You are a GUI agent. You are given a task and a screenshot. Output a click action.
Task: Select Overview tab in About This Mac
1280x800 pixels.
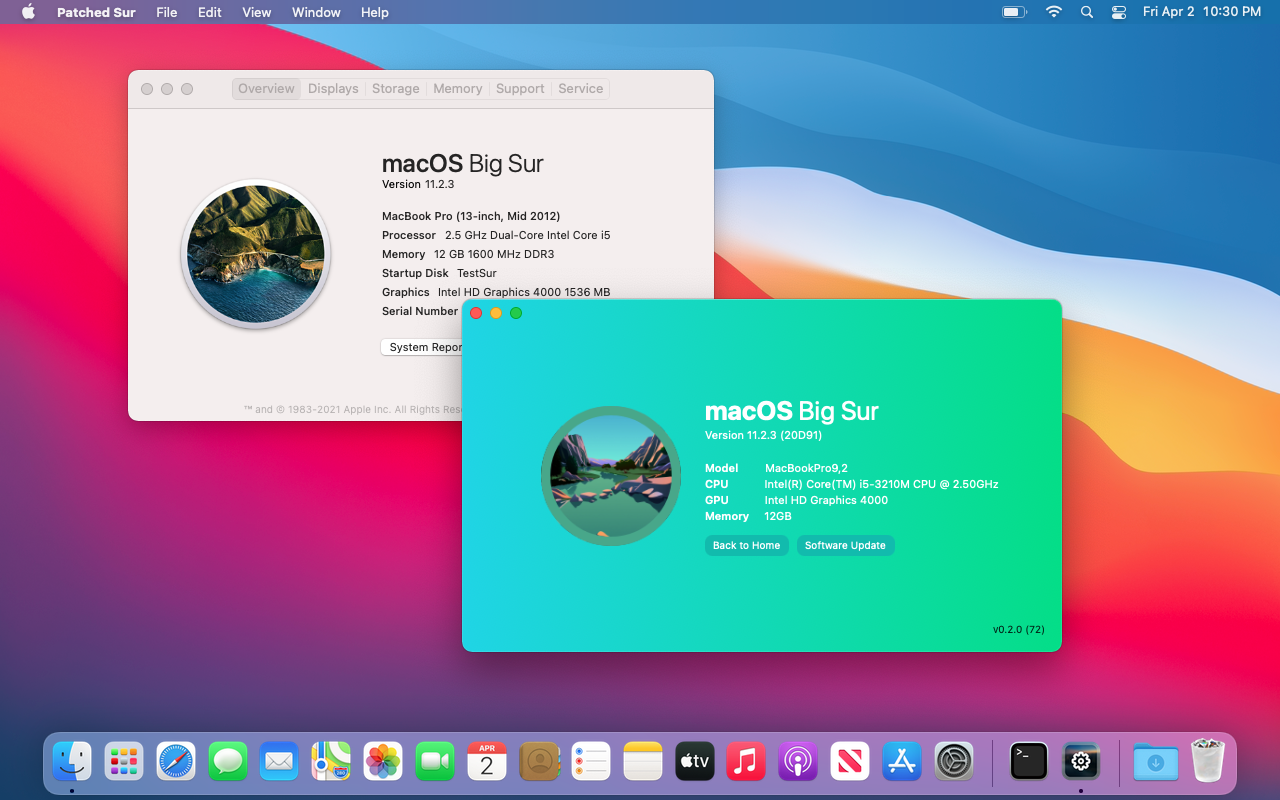(x=266, y=89)
